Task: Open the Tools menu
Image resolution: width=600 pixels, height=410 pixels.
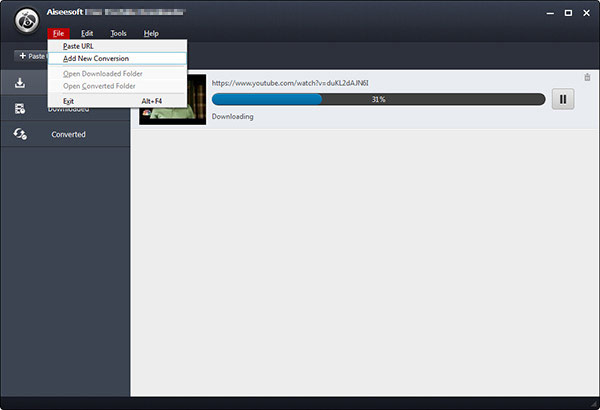Action: coord(118,33)
